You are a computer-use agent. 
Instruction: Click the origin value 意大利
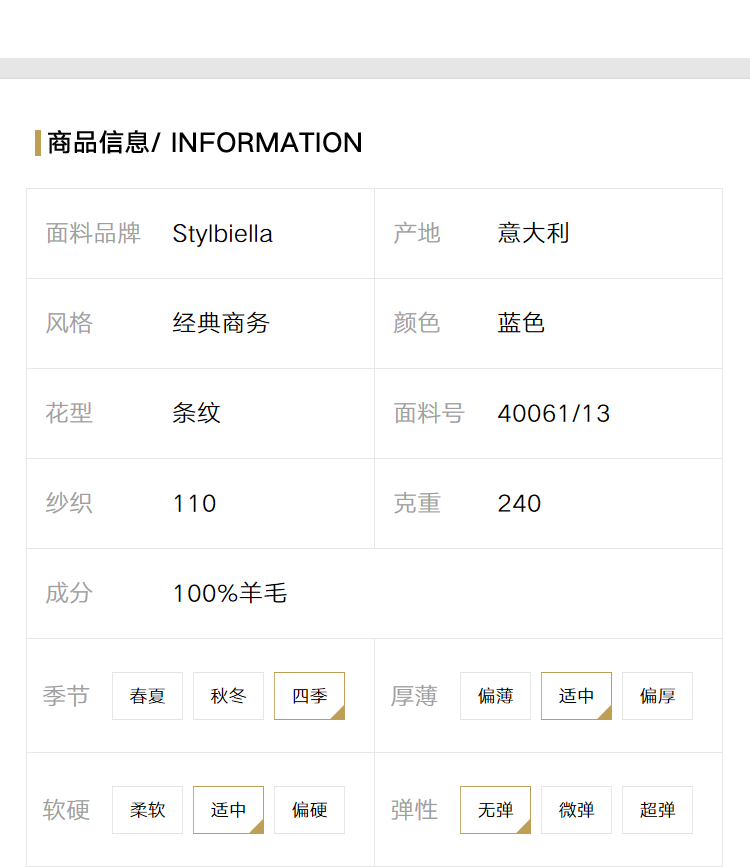pos(533,233)
